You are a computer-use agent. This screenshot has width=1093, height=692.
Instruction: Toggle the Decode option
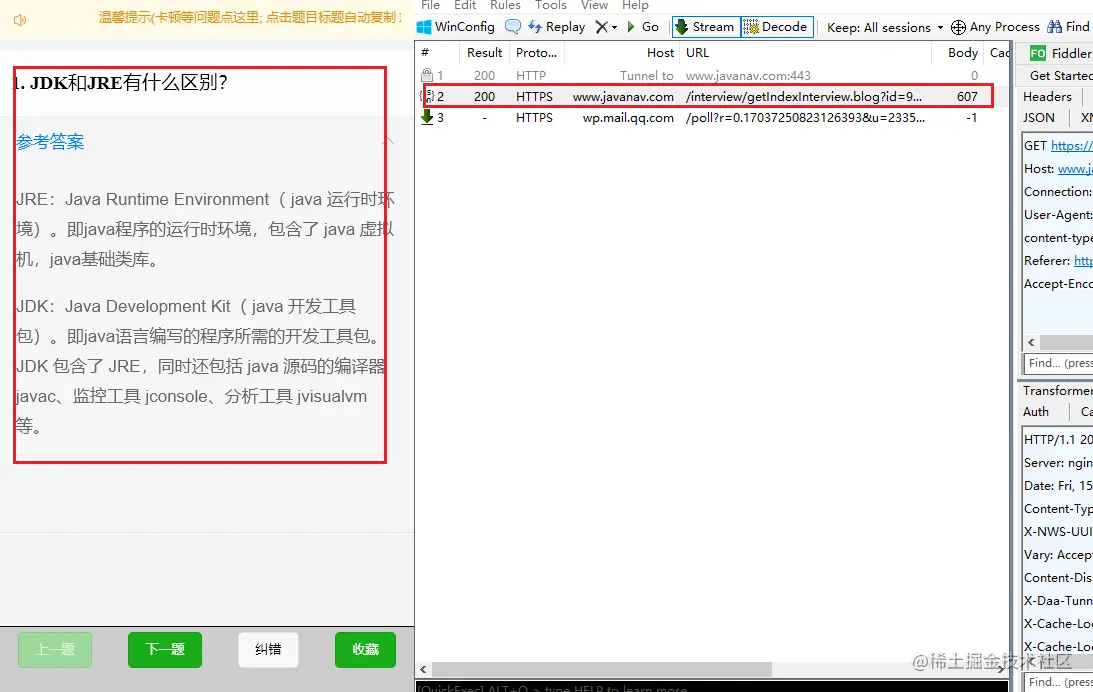click(777, 27)
